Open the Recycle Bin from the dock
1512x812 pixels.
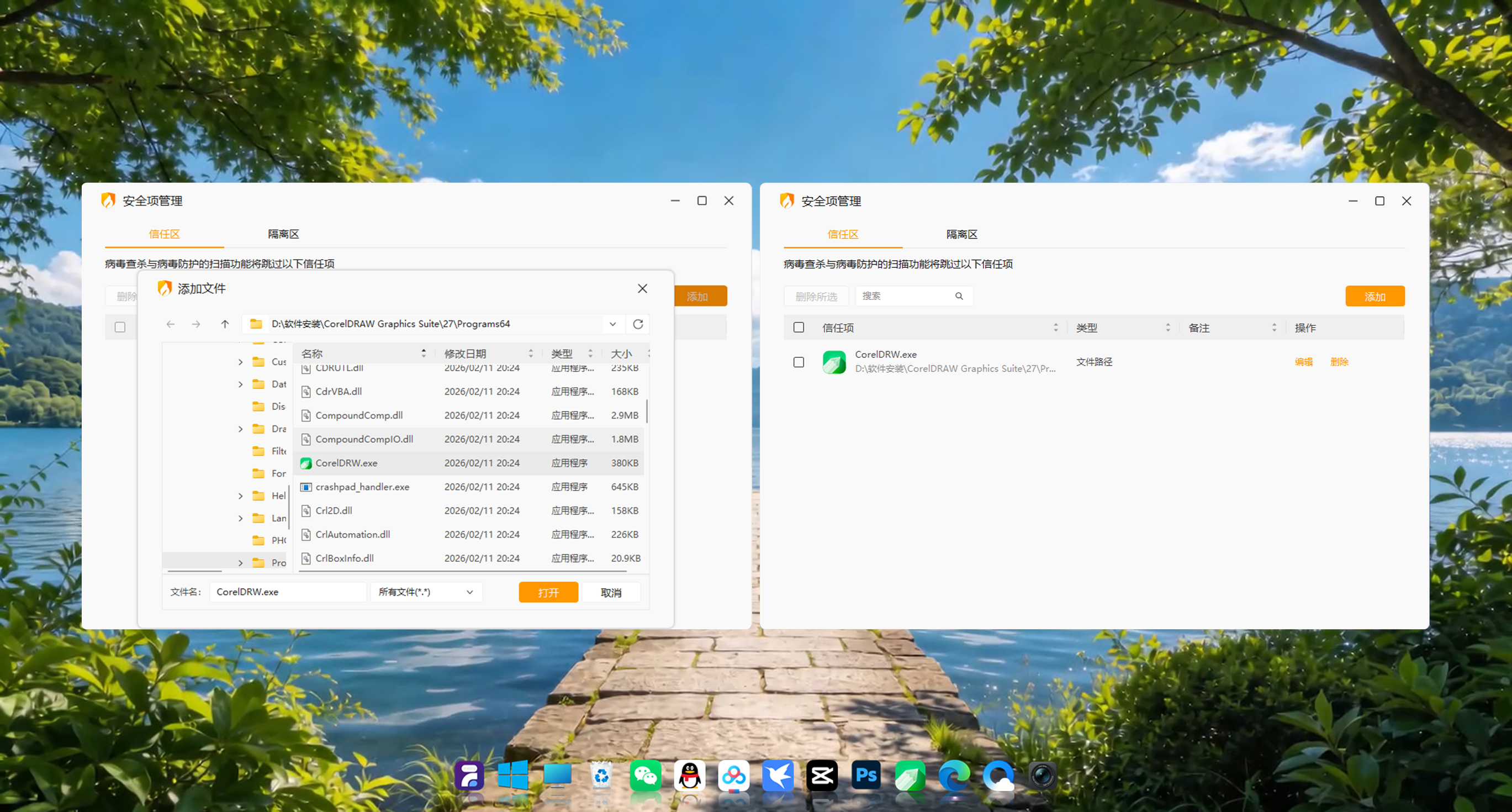601,776
